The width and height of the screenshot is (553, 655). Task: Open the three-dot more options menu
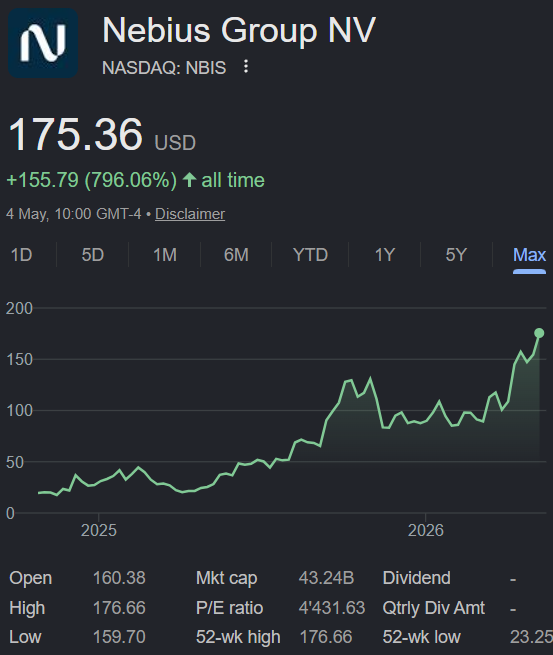tap(246, 66)
